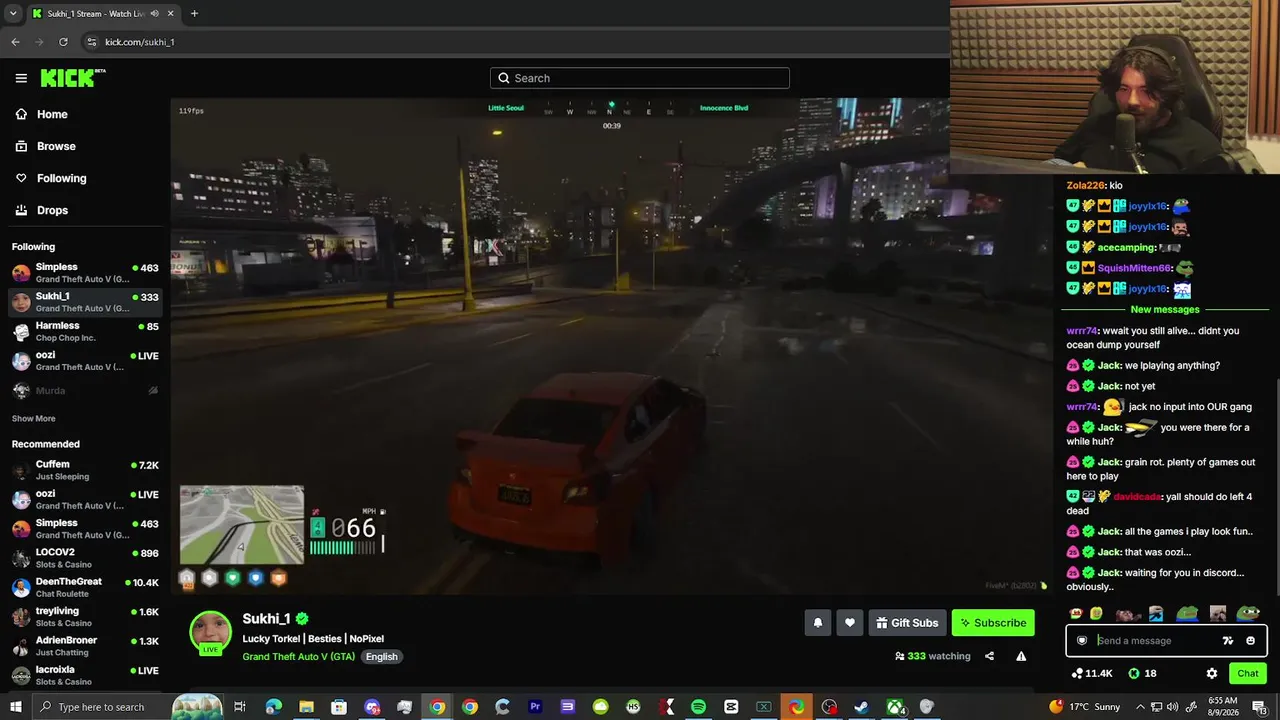This screenshot has width=1280, height=720.
Task: Click the chat identity badge icon
Action: [x=1082, y=641]
